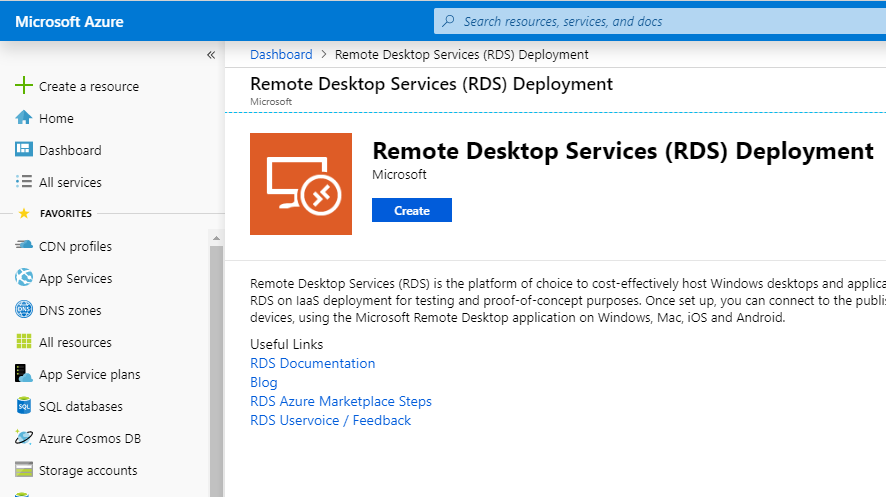
Task: Open the Azure Cosmos DB icon
Action: [24, 438]
